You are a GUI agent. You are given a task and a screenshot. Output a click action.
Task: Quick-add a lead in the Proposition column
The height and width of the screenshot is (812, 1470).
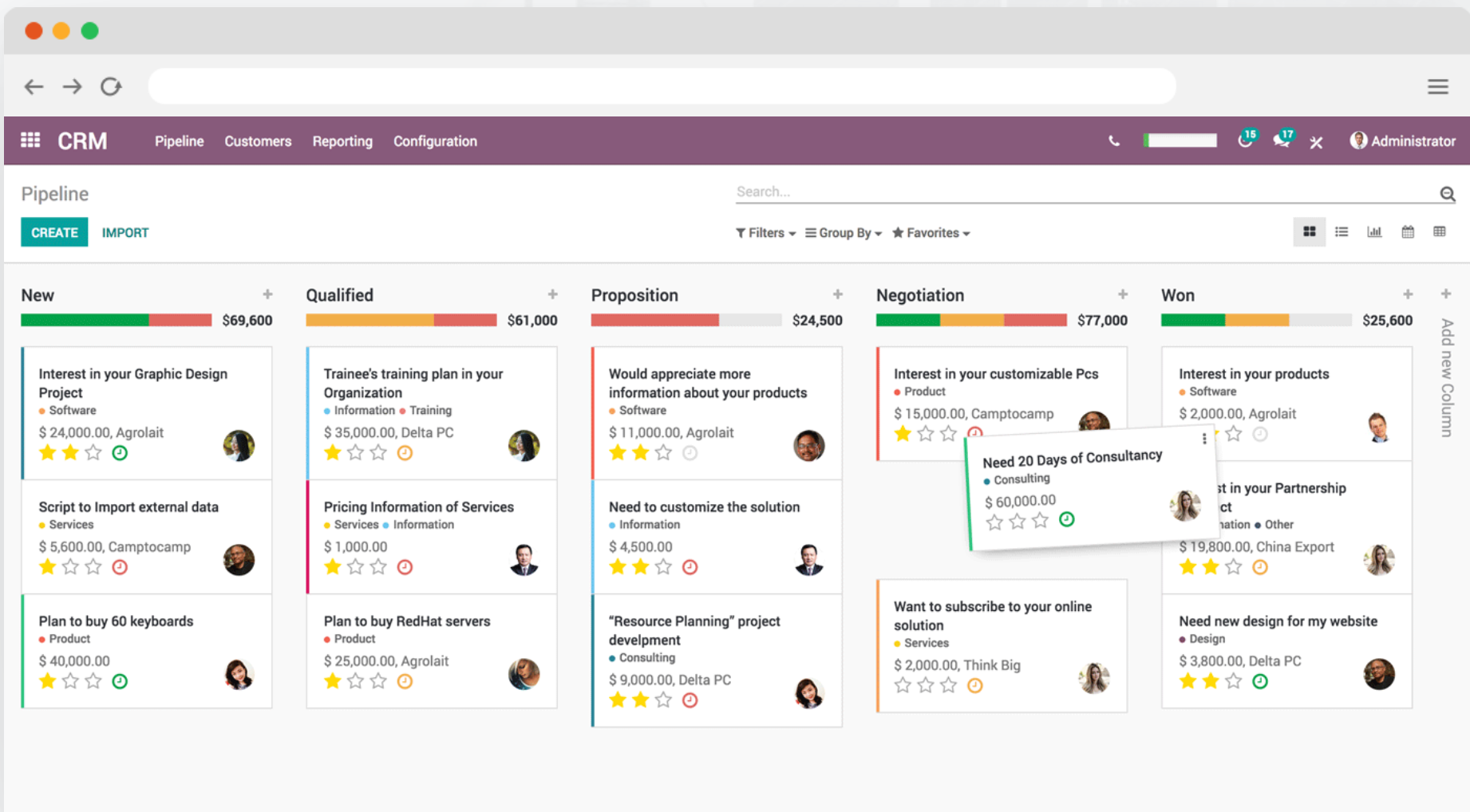(x=837, y=294)
